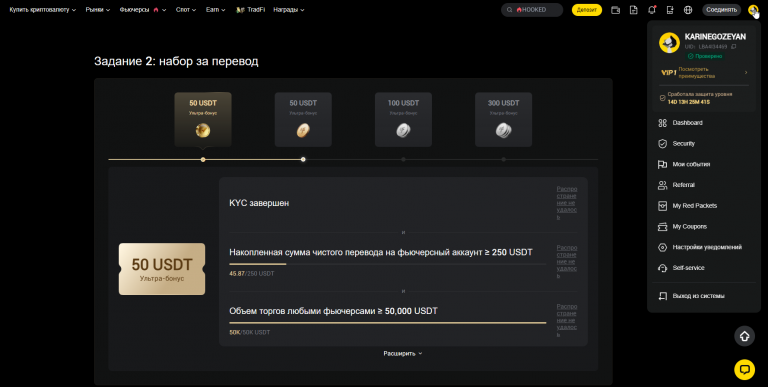Click the second milestone dot on progress line
Image resolution: width=768 pixels, height=387 pixels.
pyautogui.click(x=303, y=159)
